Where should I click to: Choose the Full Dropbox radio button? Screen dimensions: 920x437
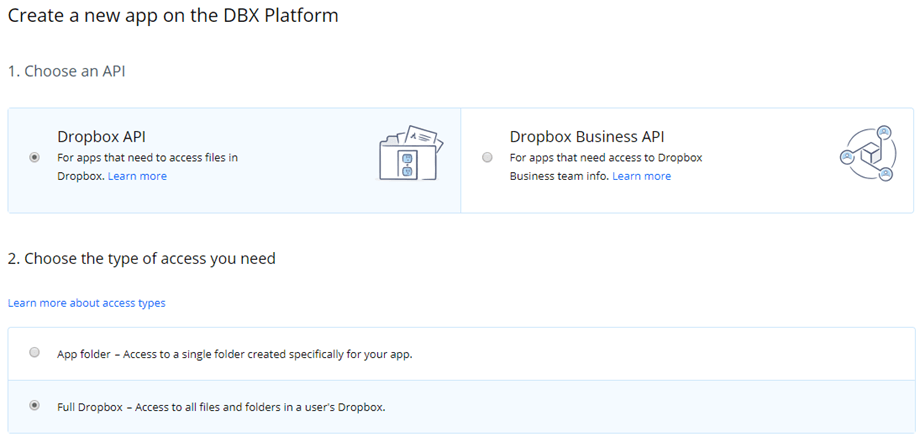point(35,406)
